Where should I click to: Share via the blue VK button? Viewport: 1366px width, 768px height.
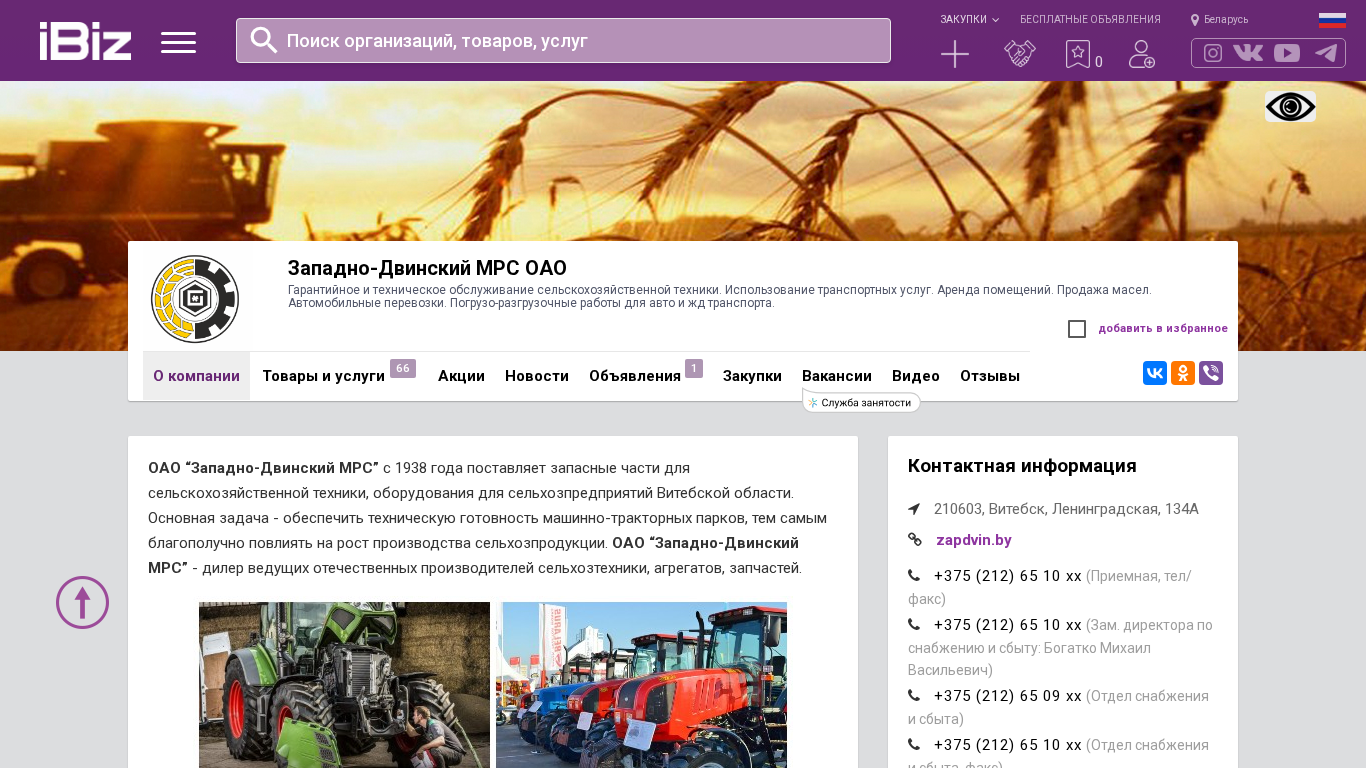[x=1155, y=373]
